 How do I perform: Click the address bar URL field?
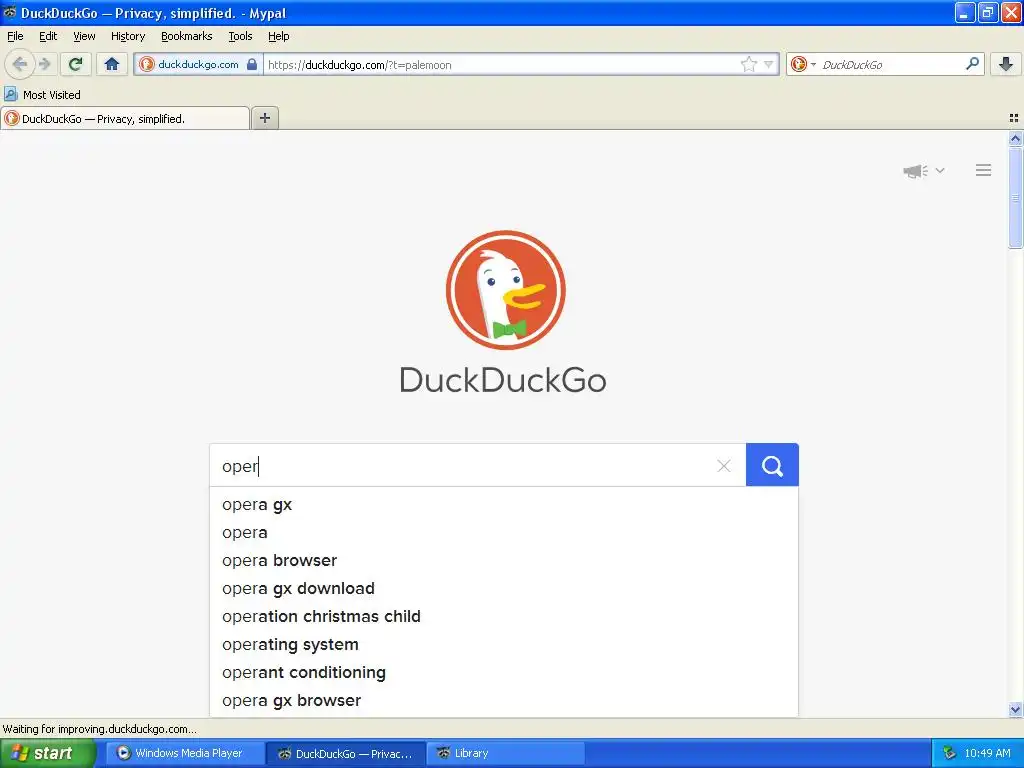[500, 64]
